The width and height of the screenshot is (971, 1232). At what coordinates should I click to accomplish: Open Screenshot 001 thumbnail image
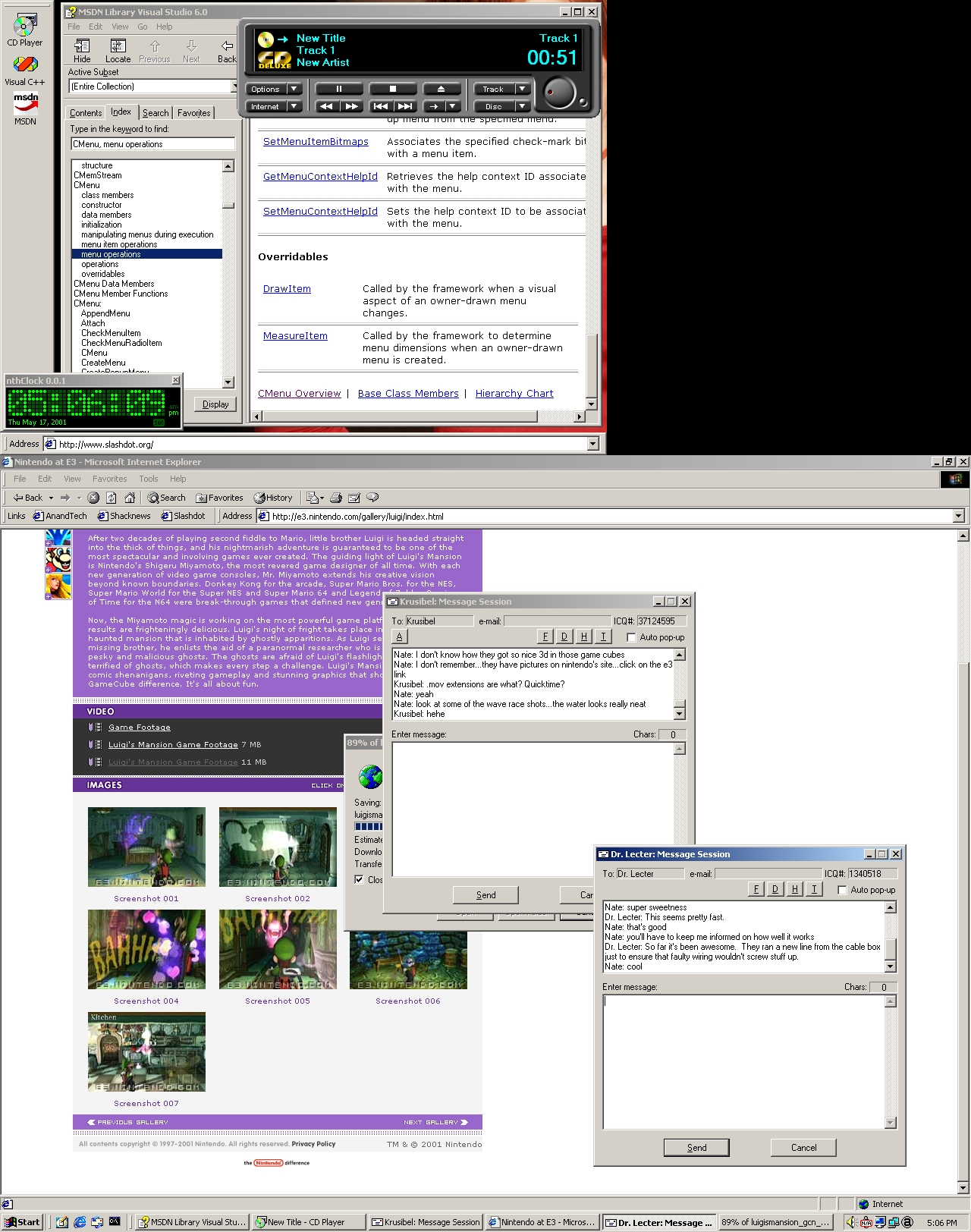tap(146, 847)
